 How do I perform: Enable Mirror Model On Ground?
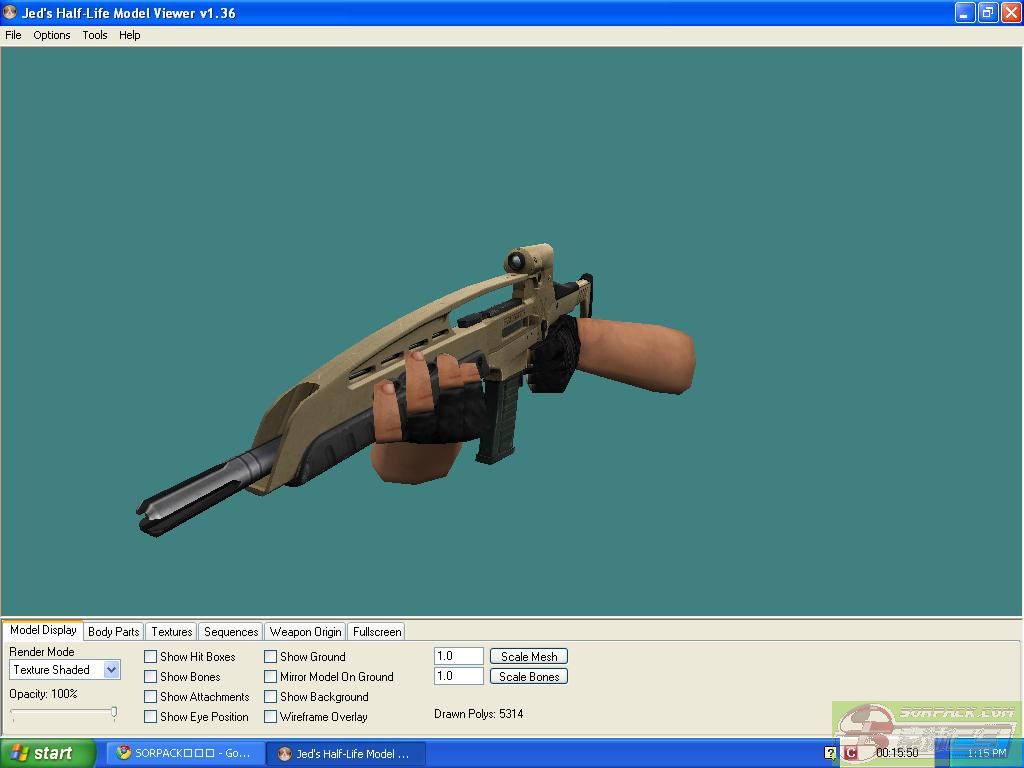point(271,677)
